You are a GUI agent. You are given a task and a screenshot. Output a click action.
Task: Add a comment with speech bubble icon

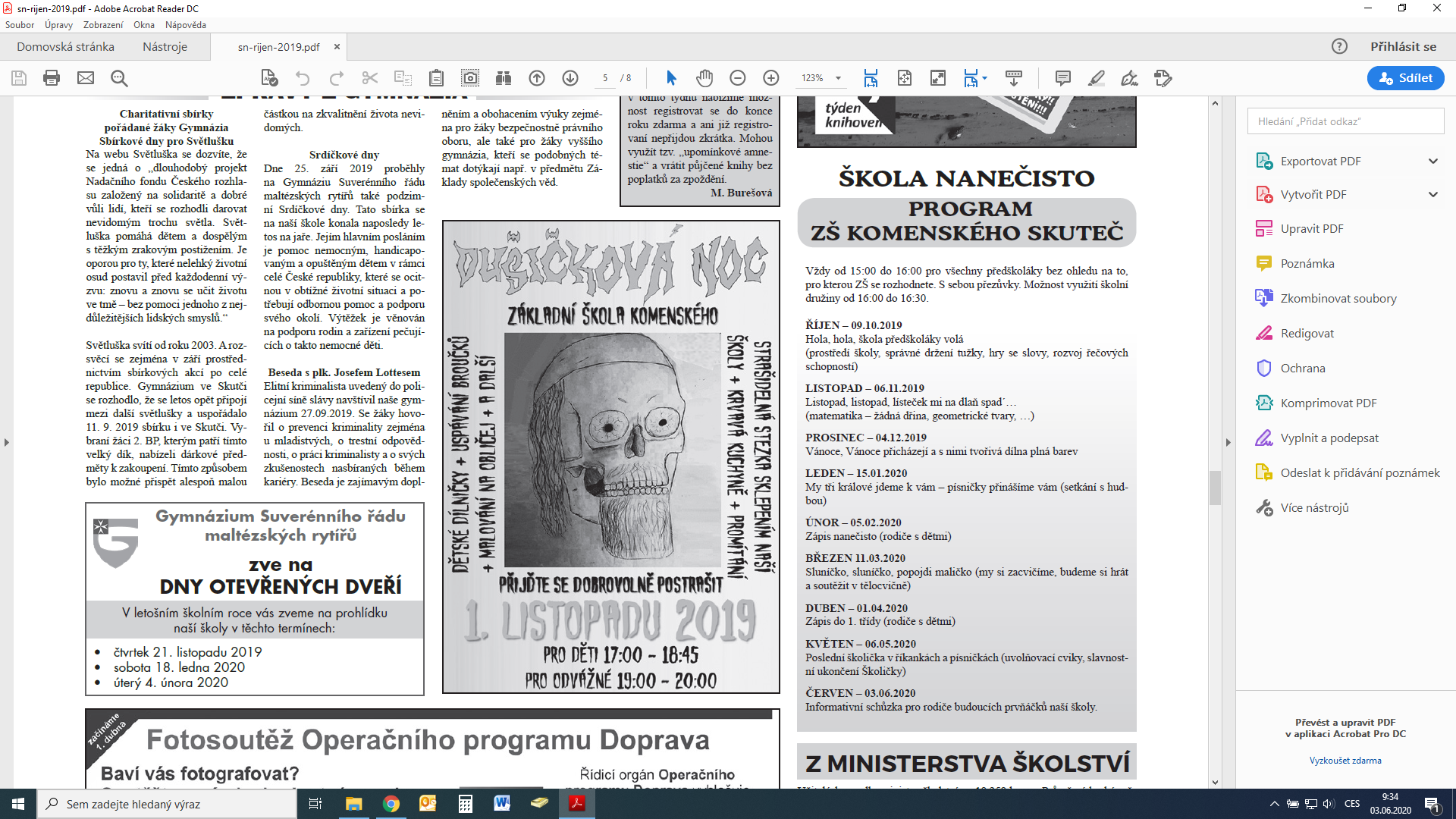pos(1063,78)
